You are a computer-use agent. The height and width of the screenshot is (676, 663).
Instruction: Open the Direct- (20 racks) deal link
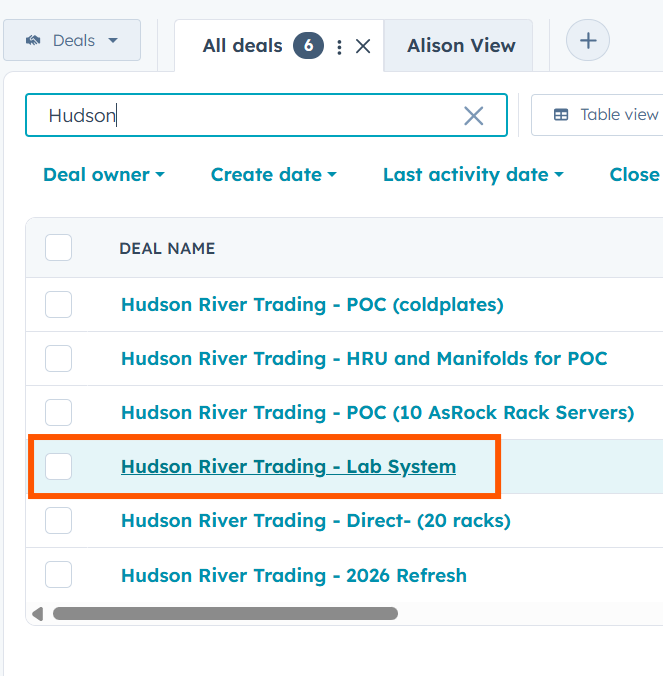tap(315, 521)
